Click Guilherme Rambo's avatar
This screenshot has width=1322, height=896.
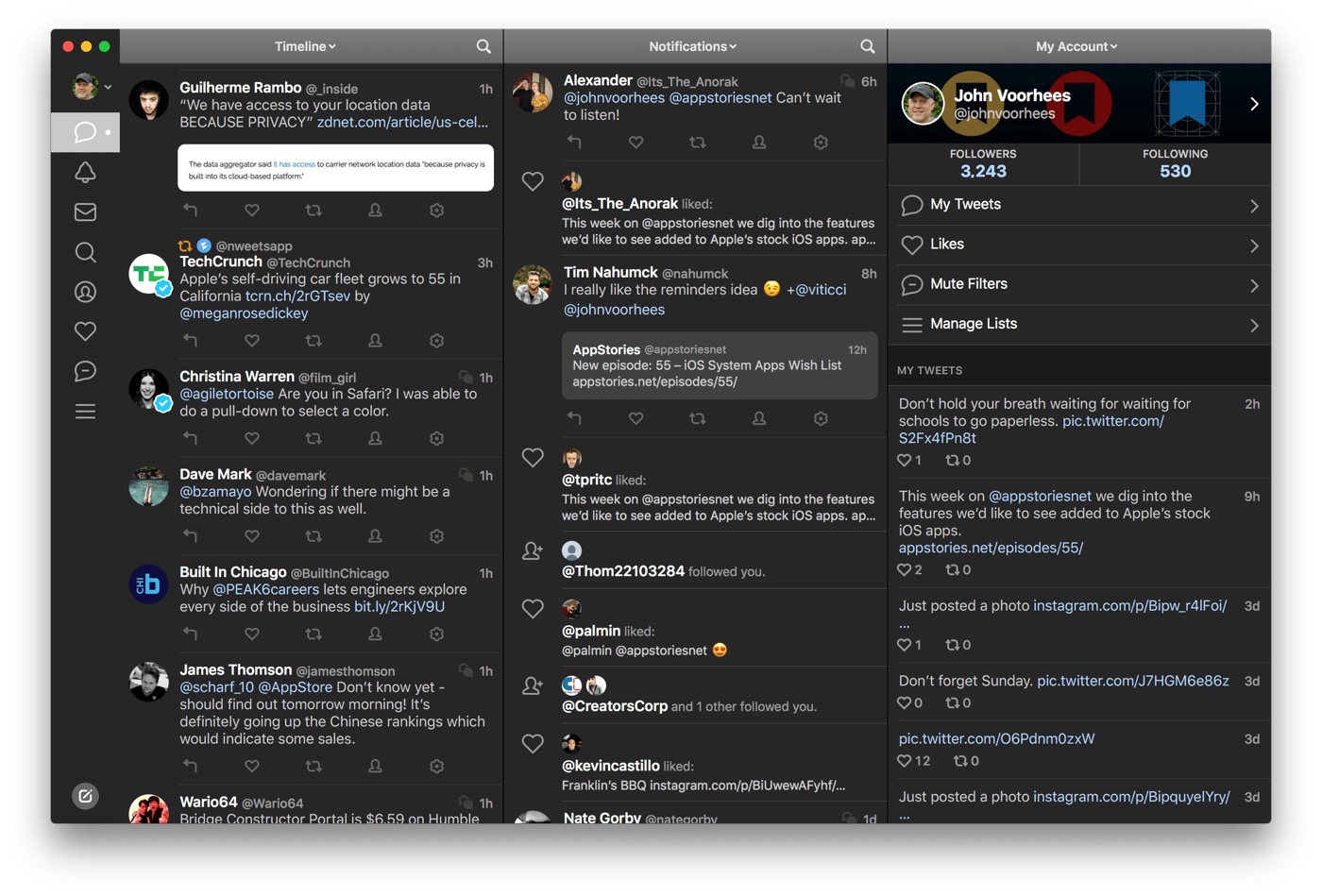[x=148, y=100]
